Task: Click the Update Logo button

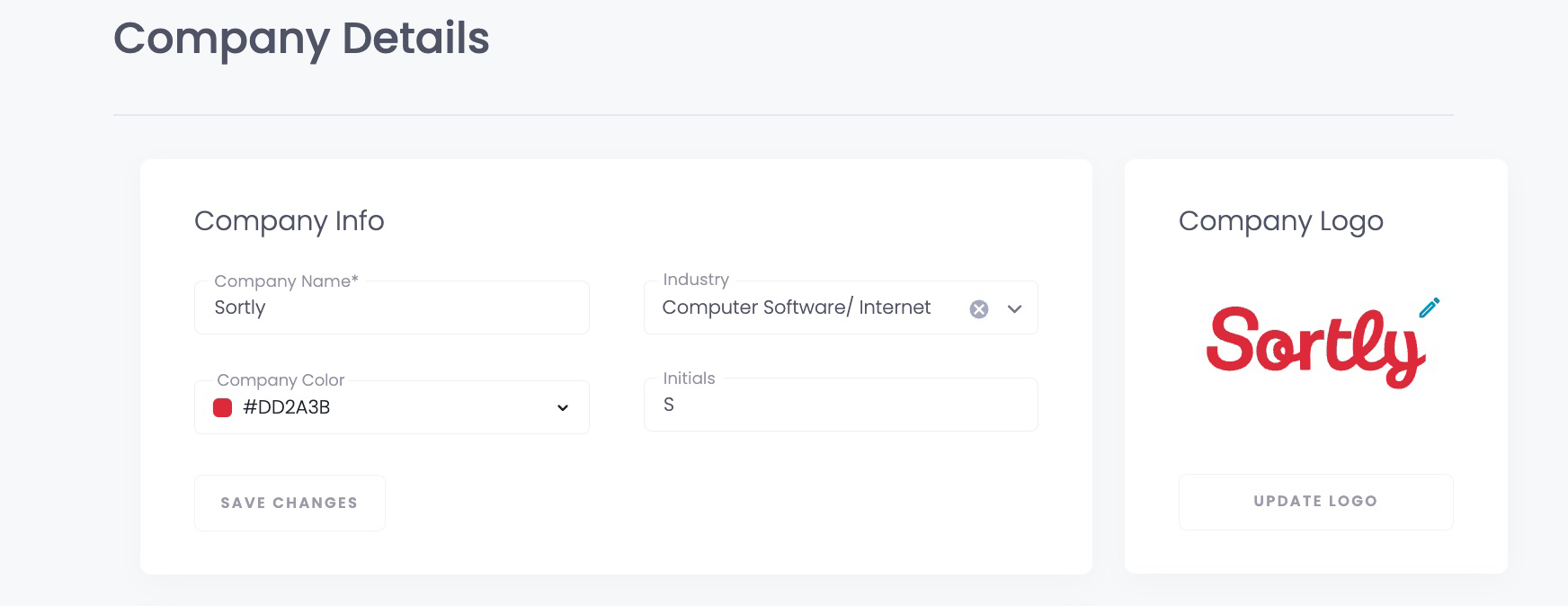Action: [x=1315, y=502]
